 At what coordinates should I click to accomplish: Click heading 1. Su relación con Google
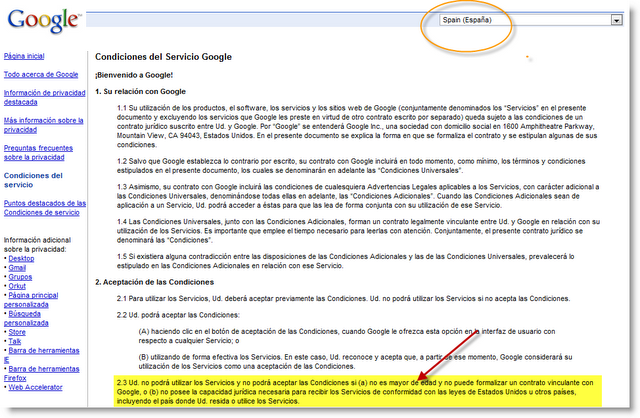tap(140, 91)
